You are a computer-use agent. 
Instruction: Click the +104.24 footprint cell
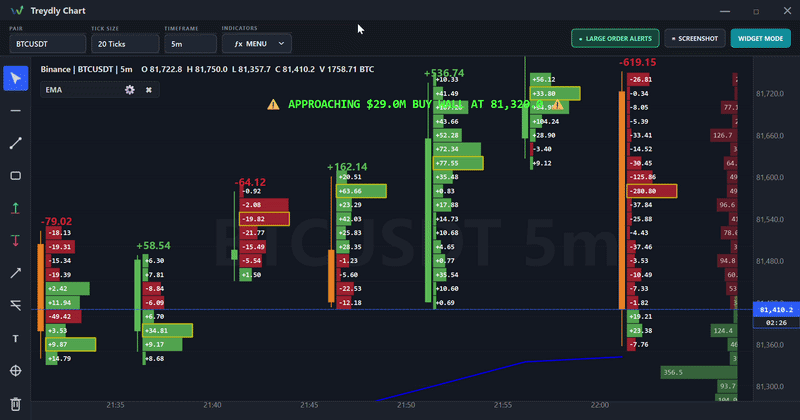coord(546,121)
